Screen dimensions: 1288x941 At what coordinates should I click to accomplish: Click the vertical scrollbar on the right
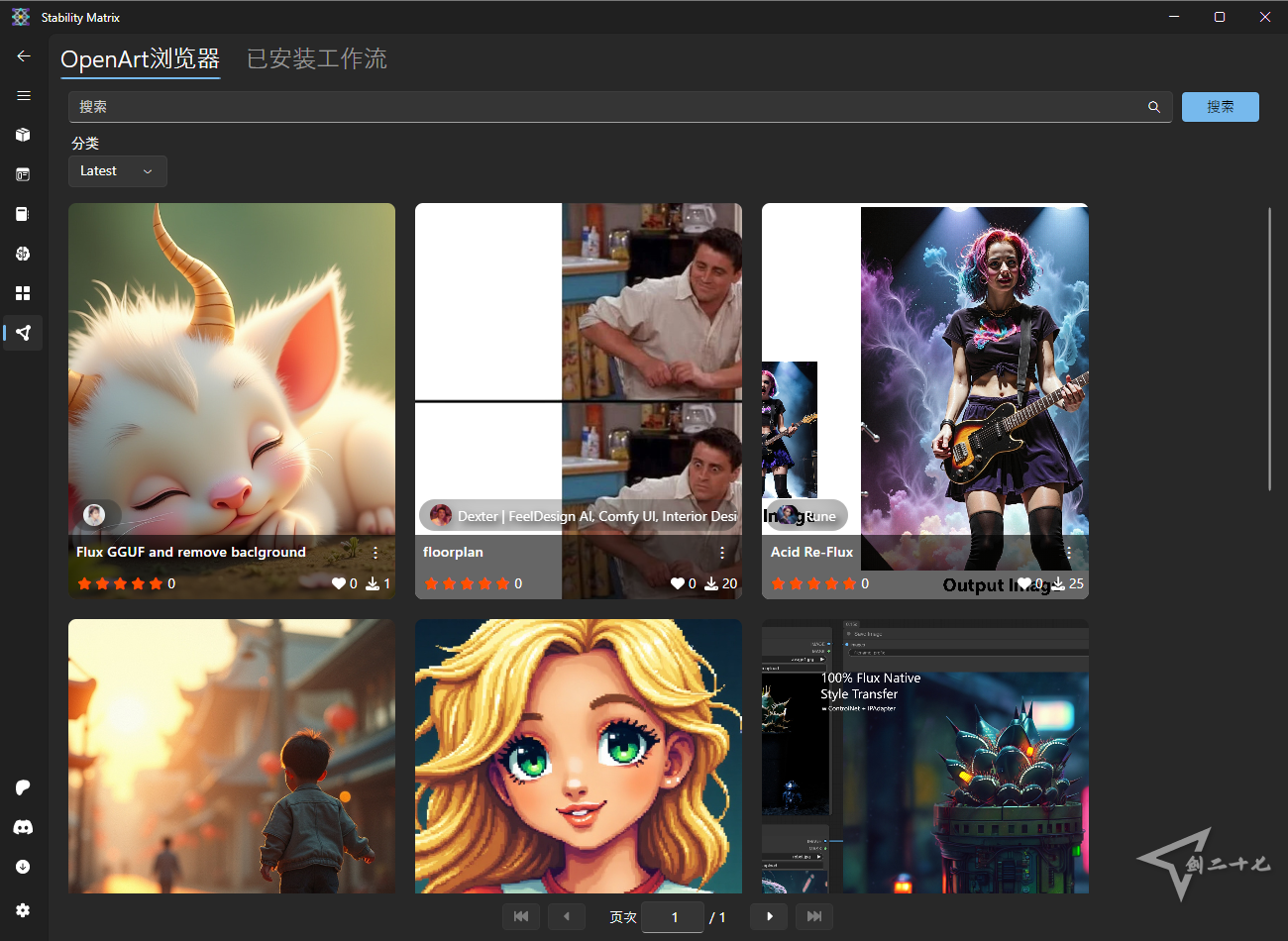point(1269,349)
